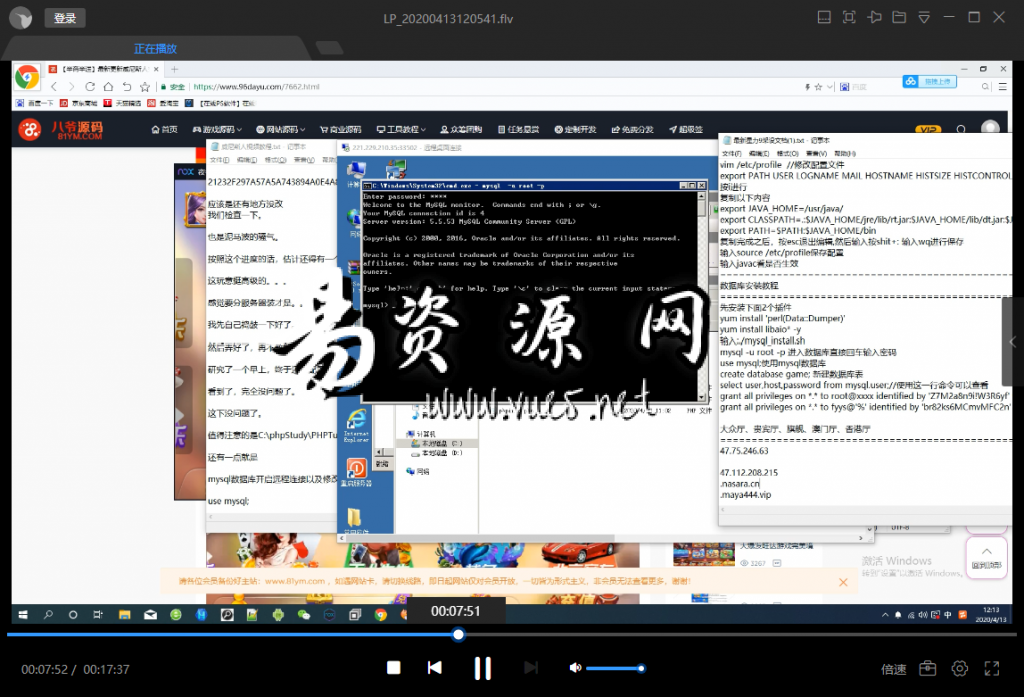The image size is (1024, 697).
Task: Open Notepad 文件(F) menu on right window
Action: [x=731, y=154]
